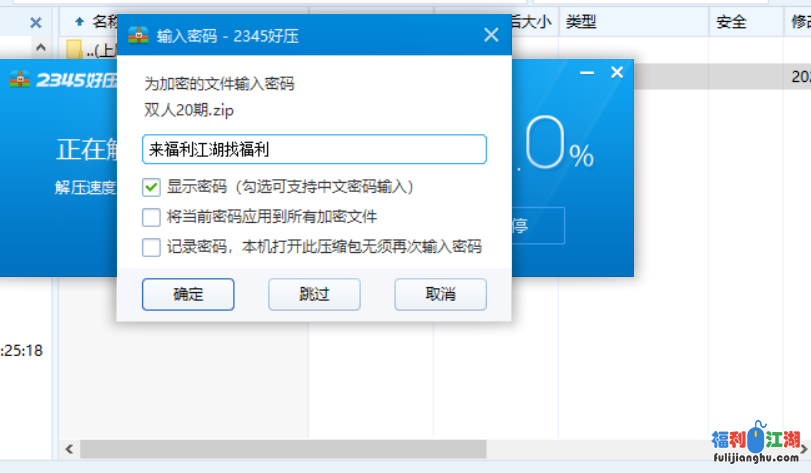This screenshot has width=811, height=473.
Task: Click the X button left of 名称 column
Action: pos(36,21)
